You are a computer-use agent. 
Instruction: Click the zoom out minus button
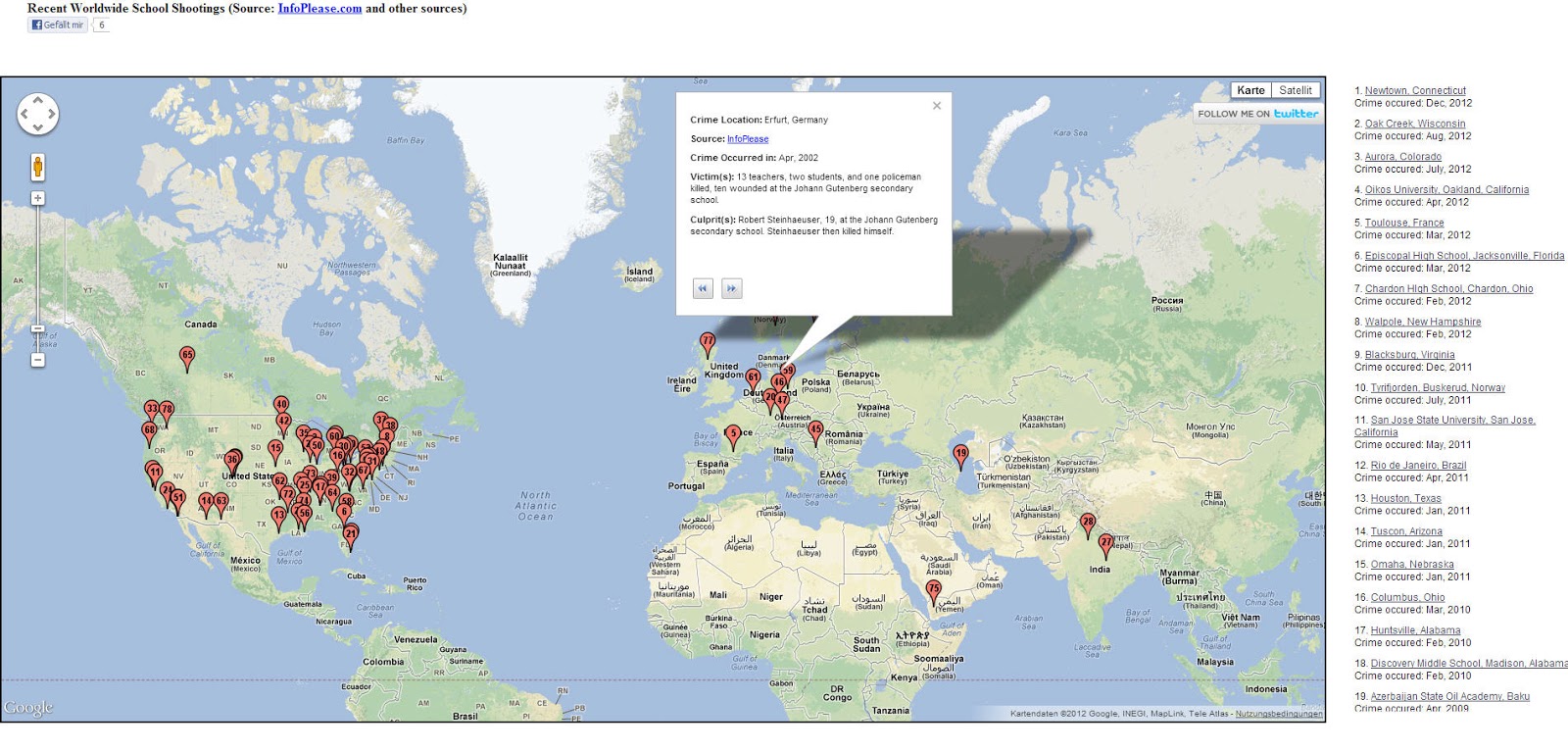pyautogui.click(x=37, y=360)
